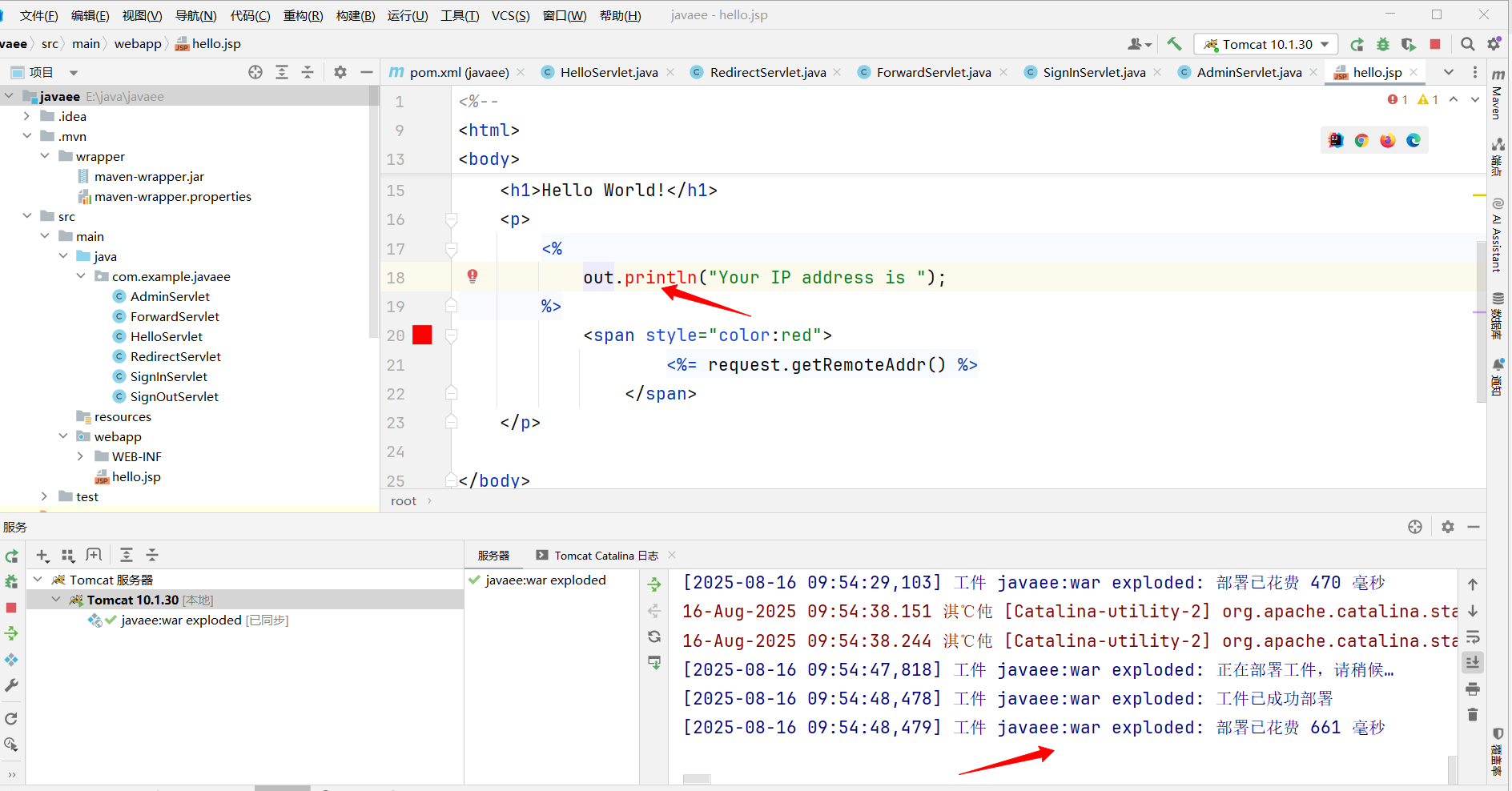Collapse the src folder
Screen dimensions: 1512x791
[x=27, y=216]
